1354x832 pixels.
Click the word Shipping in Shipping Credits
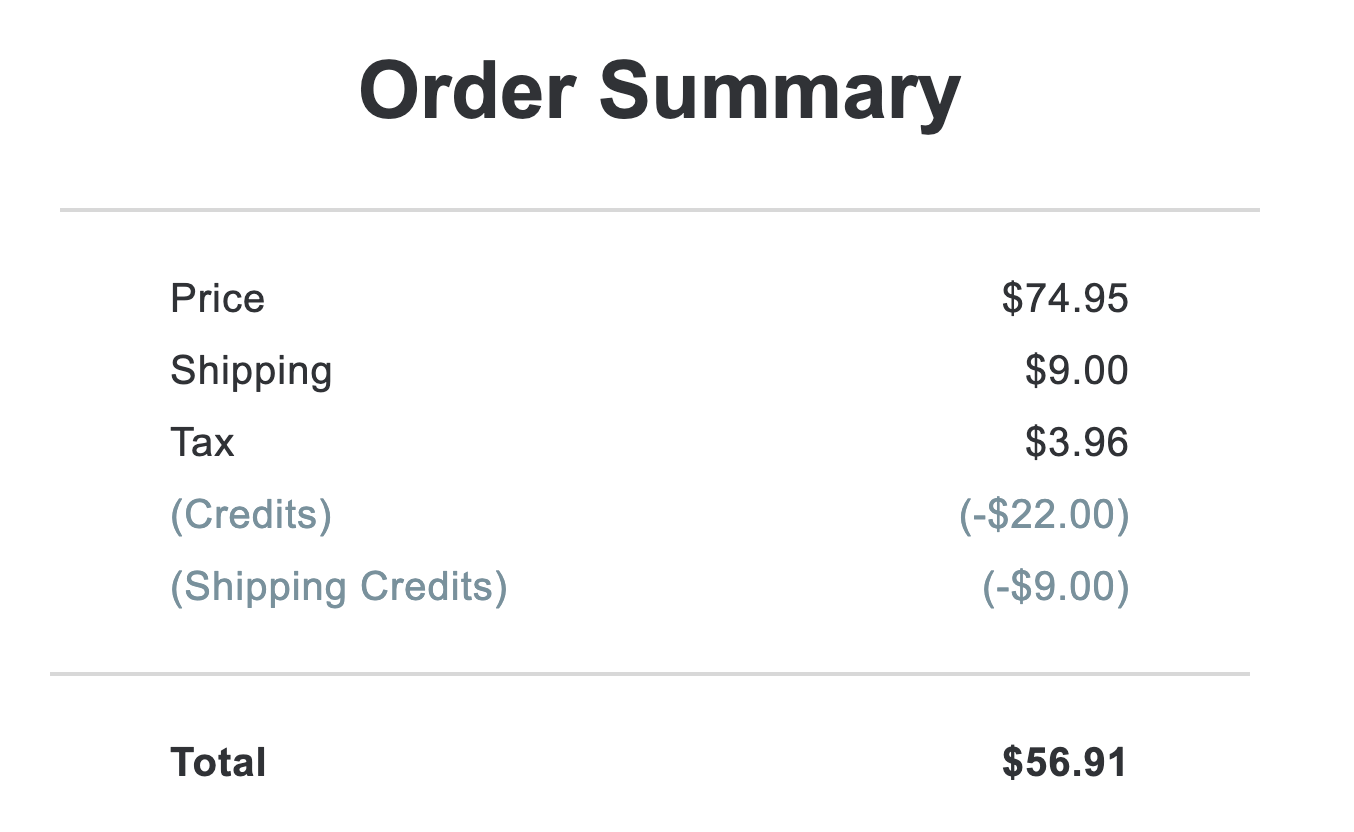click(x=265, y=589)
